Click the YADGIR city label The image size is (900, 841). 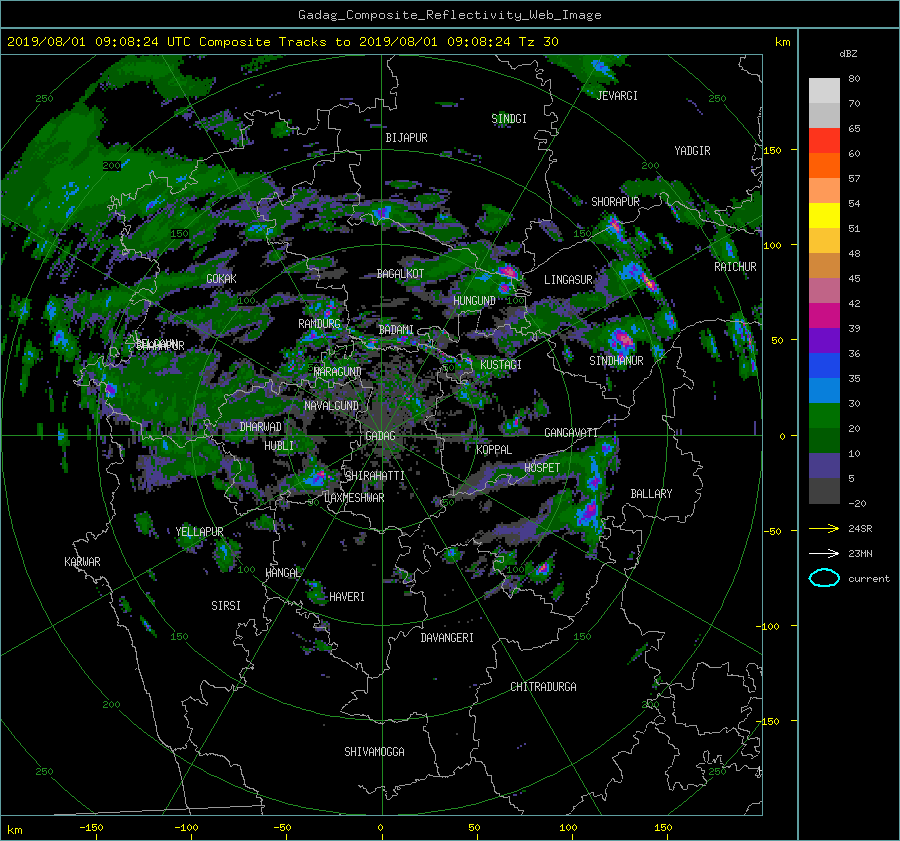(x=692, y=151)
